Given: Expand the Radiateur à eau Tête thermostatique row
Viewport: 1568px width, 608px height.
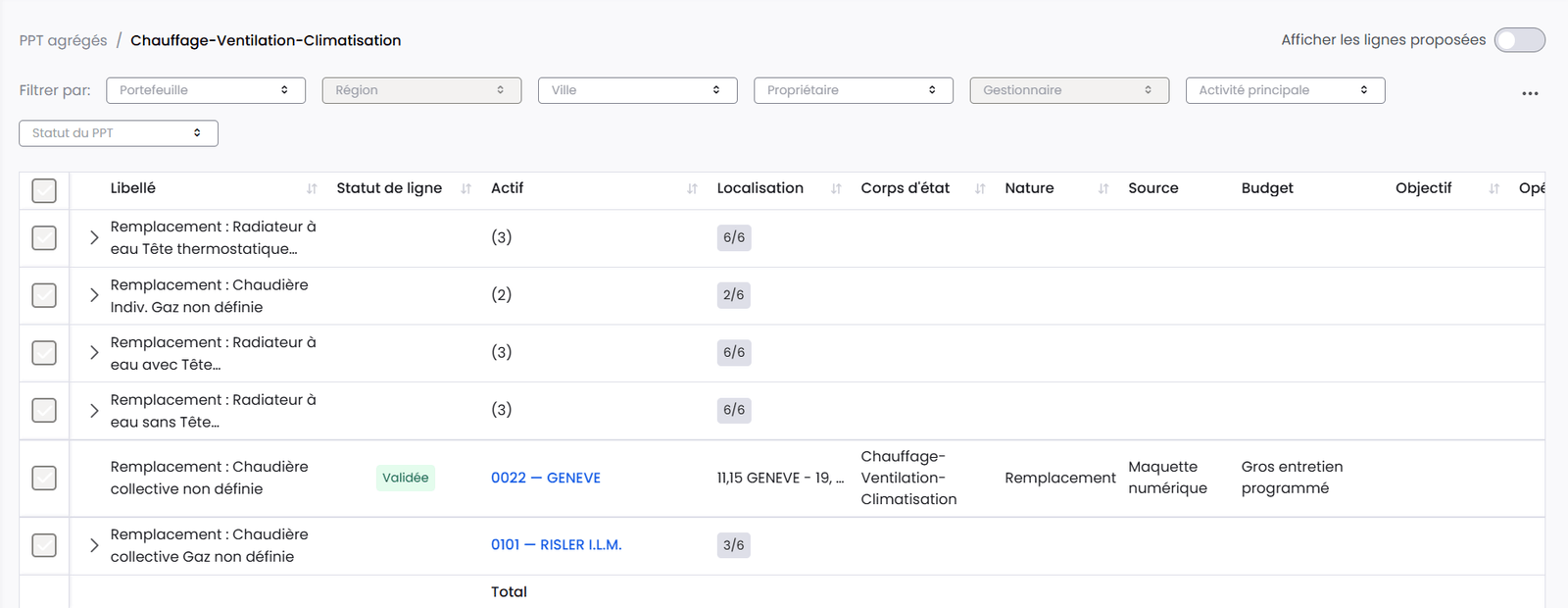Looking at the screenshot, I should pyautogui.click(x=94, y=237).
